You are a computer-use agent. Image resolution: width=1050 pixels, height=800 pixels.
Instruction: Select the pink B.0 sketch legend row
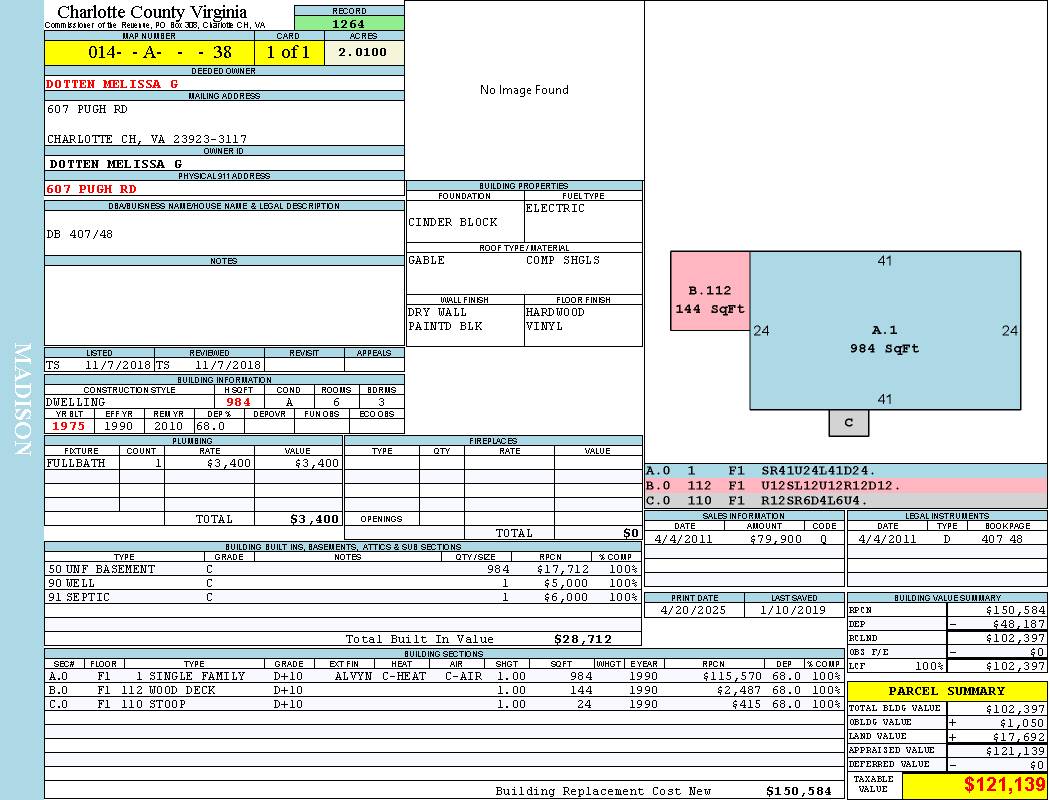pyautogui.click(x=845, y=486)
